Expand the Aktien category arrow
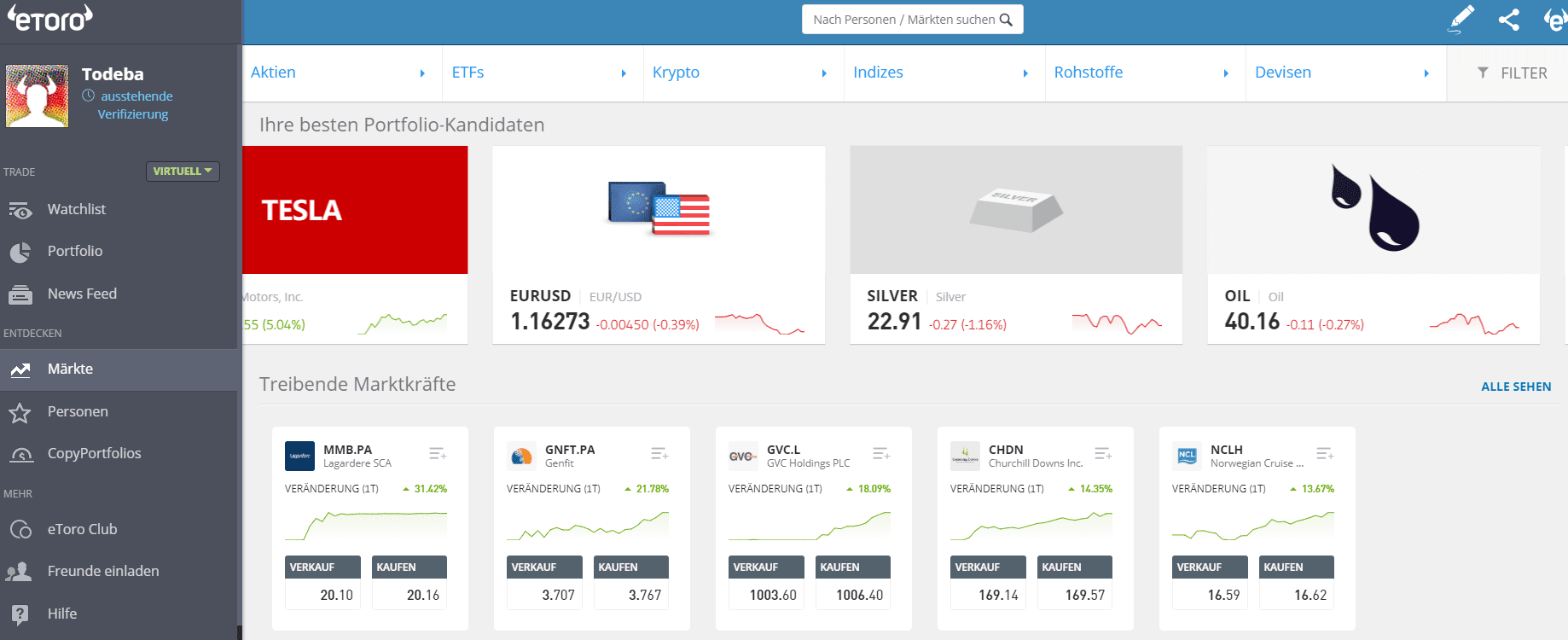The image size is (1568, 640). click(422, 73)
